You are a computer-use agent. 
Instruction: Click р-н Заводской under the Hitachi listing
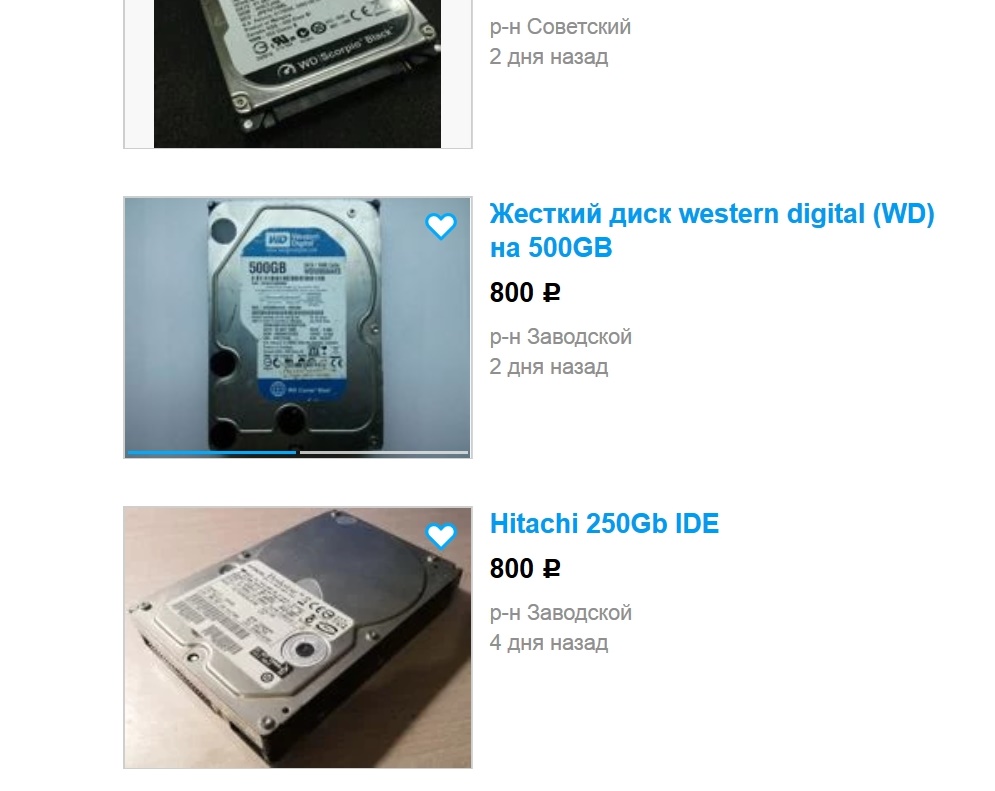(x=560, y=613)
